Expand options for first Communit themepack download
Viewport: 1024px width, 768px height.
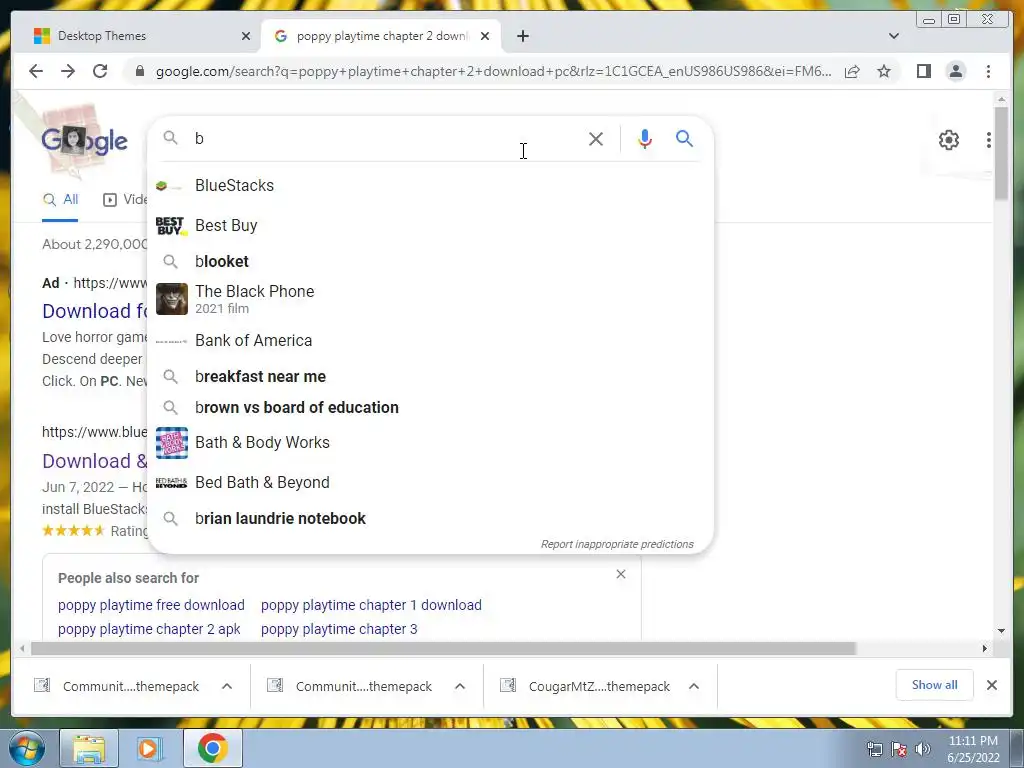click(227, 686)
